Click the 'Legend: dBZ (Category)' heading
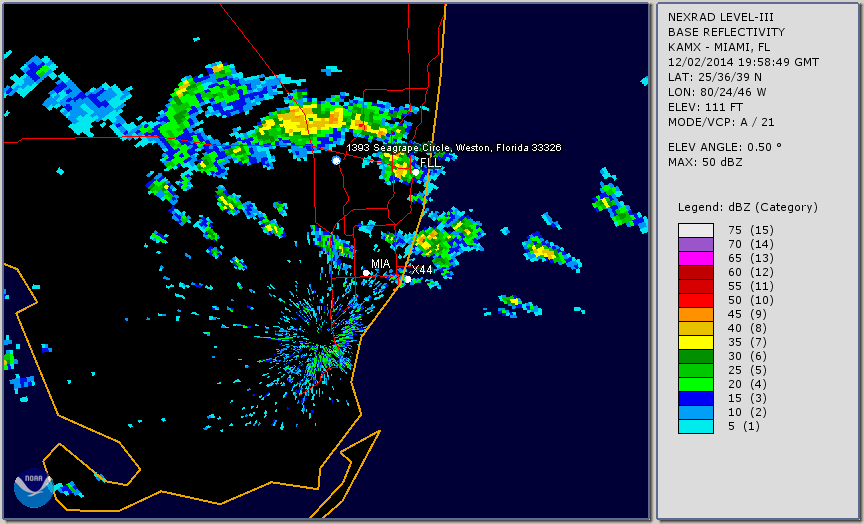The height and width of the screenshot is (524, 864). tap(748, 207)
